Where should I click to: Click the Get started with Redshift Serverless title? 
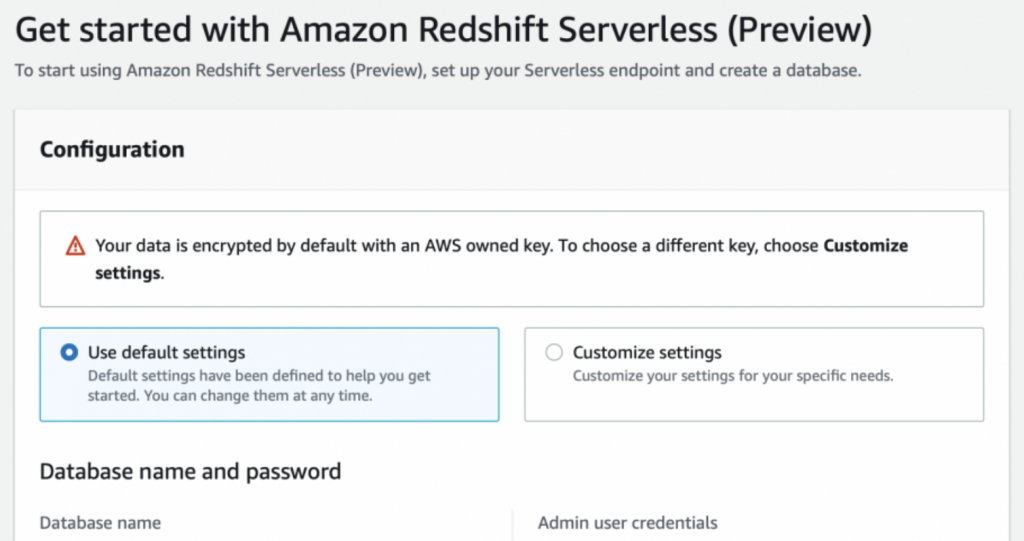click(x=444, y=30)
